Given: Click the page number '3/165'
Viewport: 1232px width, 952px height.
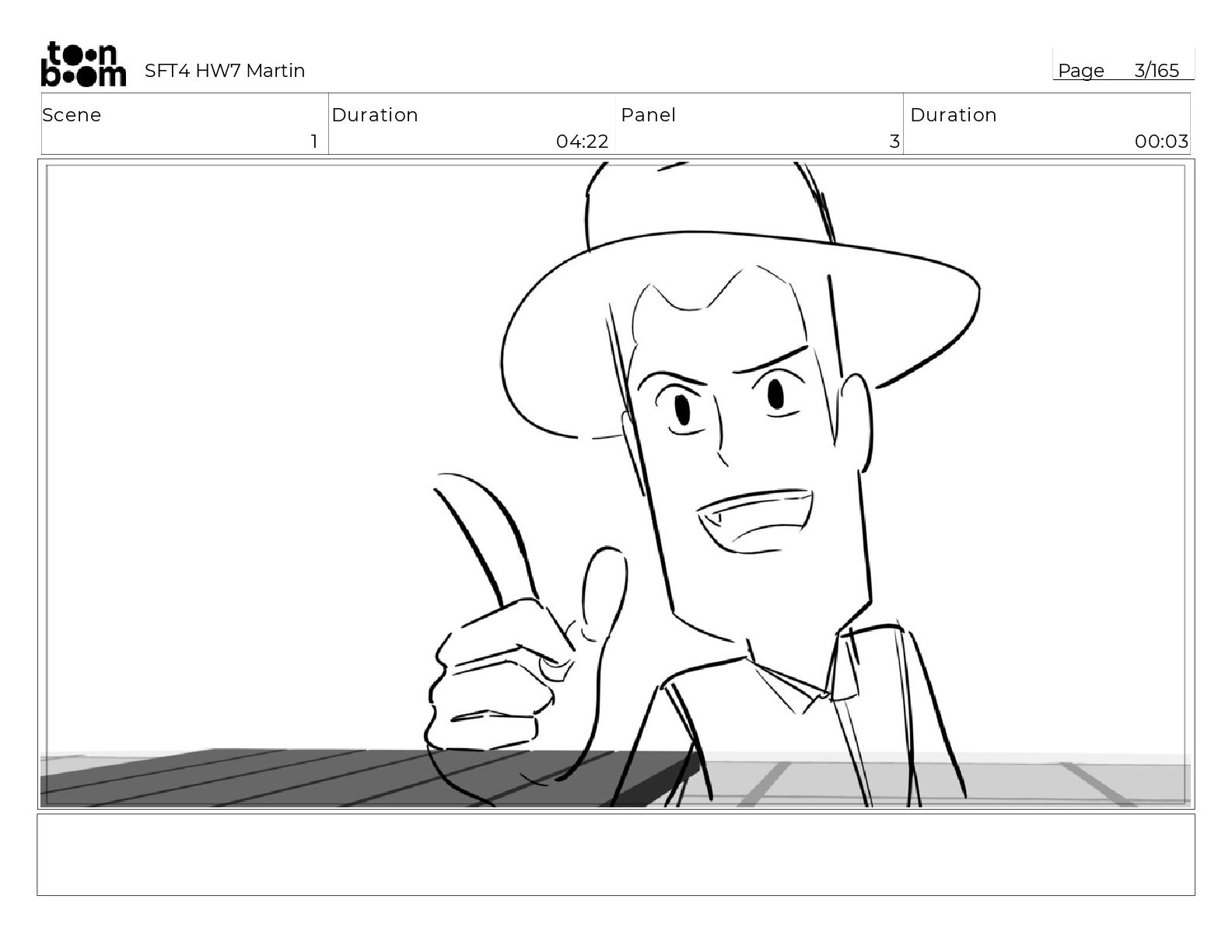Looking at the screenshot, I should coord(1157,71).
